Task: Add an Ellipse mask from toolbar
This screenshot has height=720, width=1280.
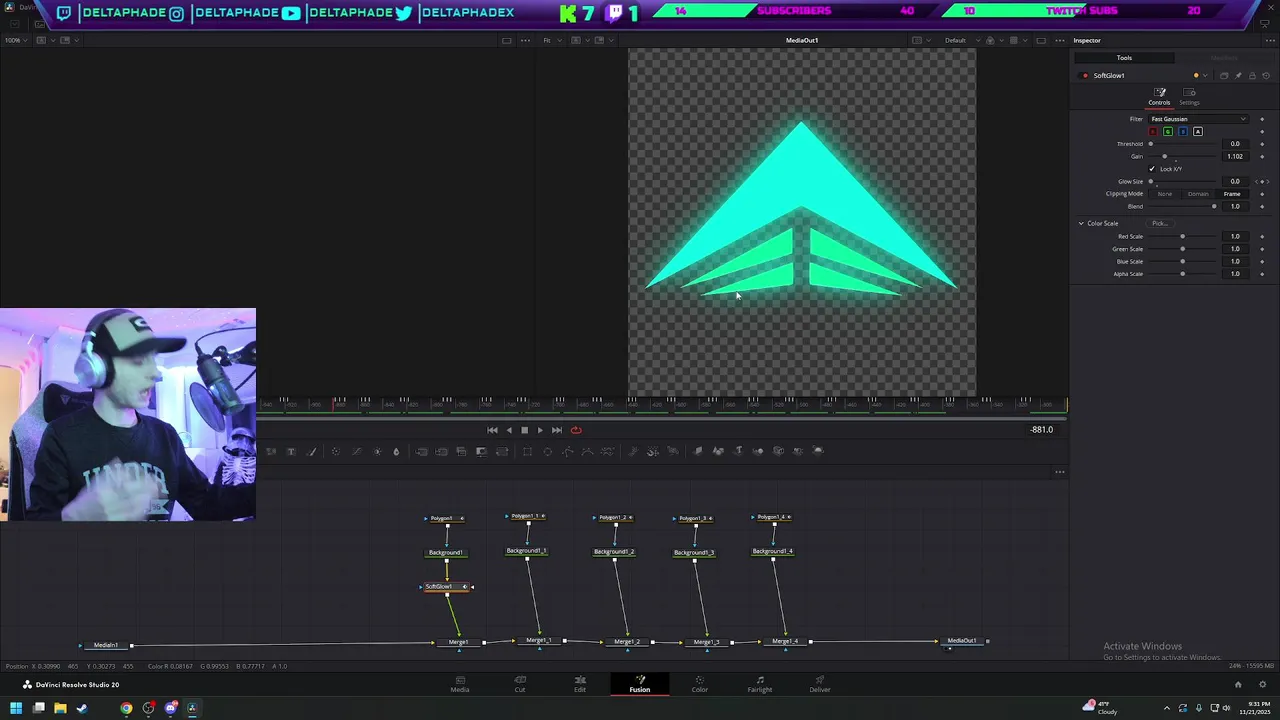Action: (x=547, y=451)
